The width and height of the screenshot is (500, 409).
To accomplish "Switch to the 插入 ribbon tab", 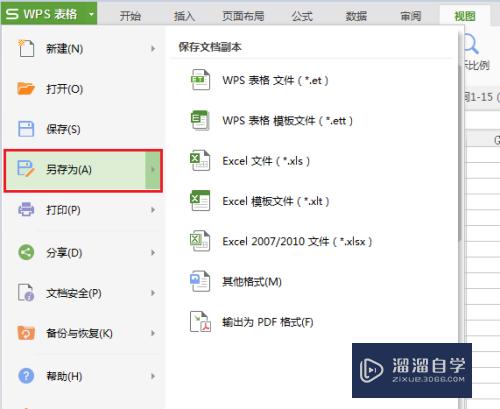I will point(184,16).
